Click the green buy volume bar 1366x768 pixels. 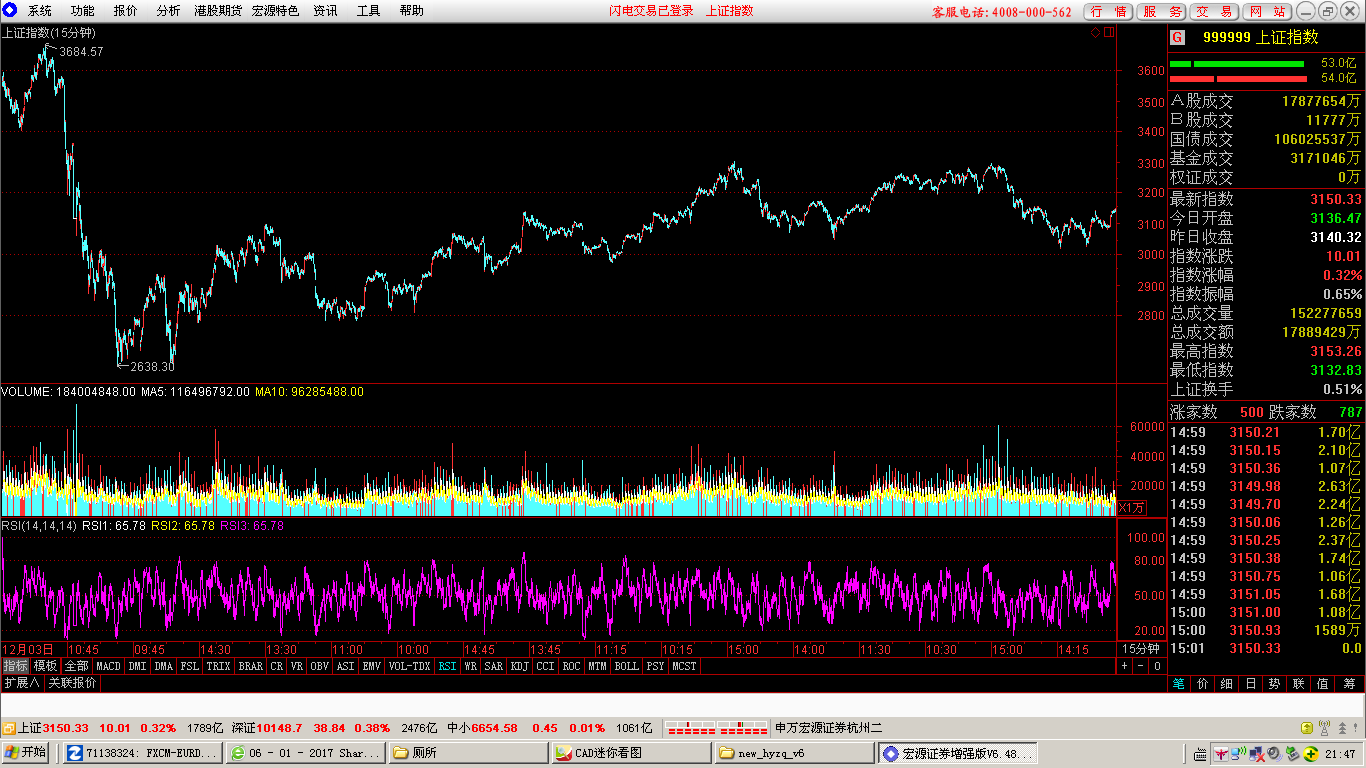(x=1237, y=63)
